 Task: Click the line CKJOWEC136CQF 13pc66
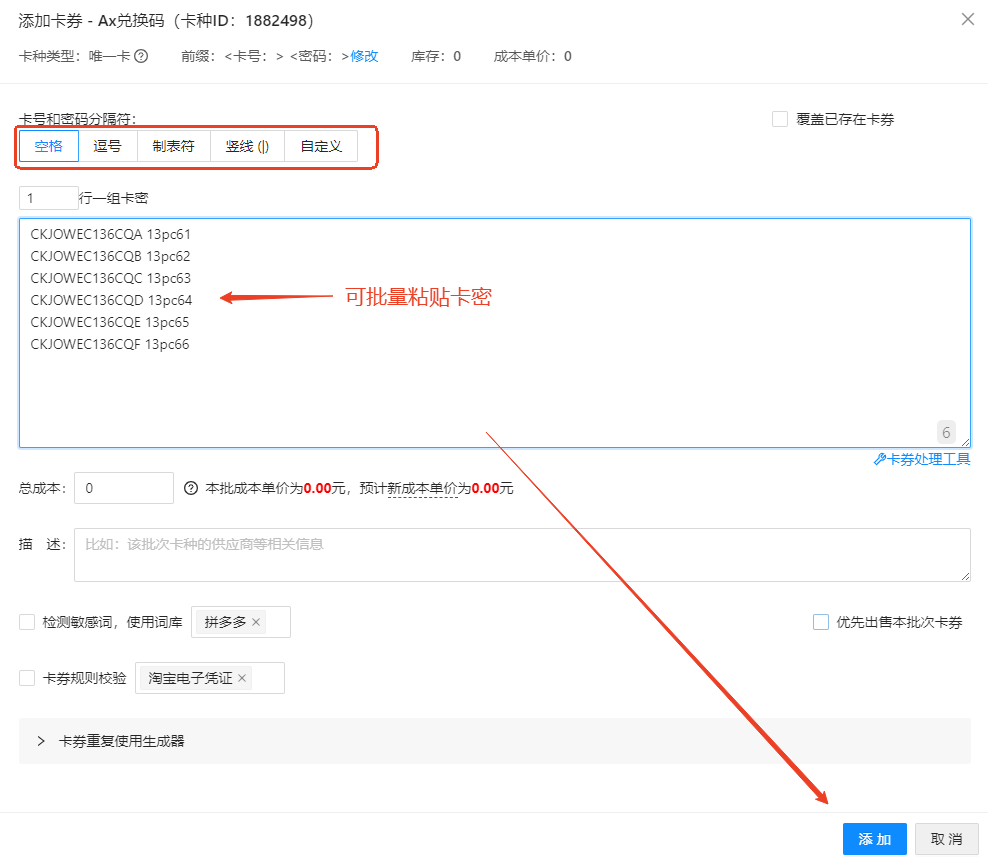(x=110, y=344)
